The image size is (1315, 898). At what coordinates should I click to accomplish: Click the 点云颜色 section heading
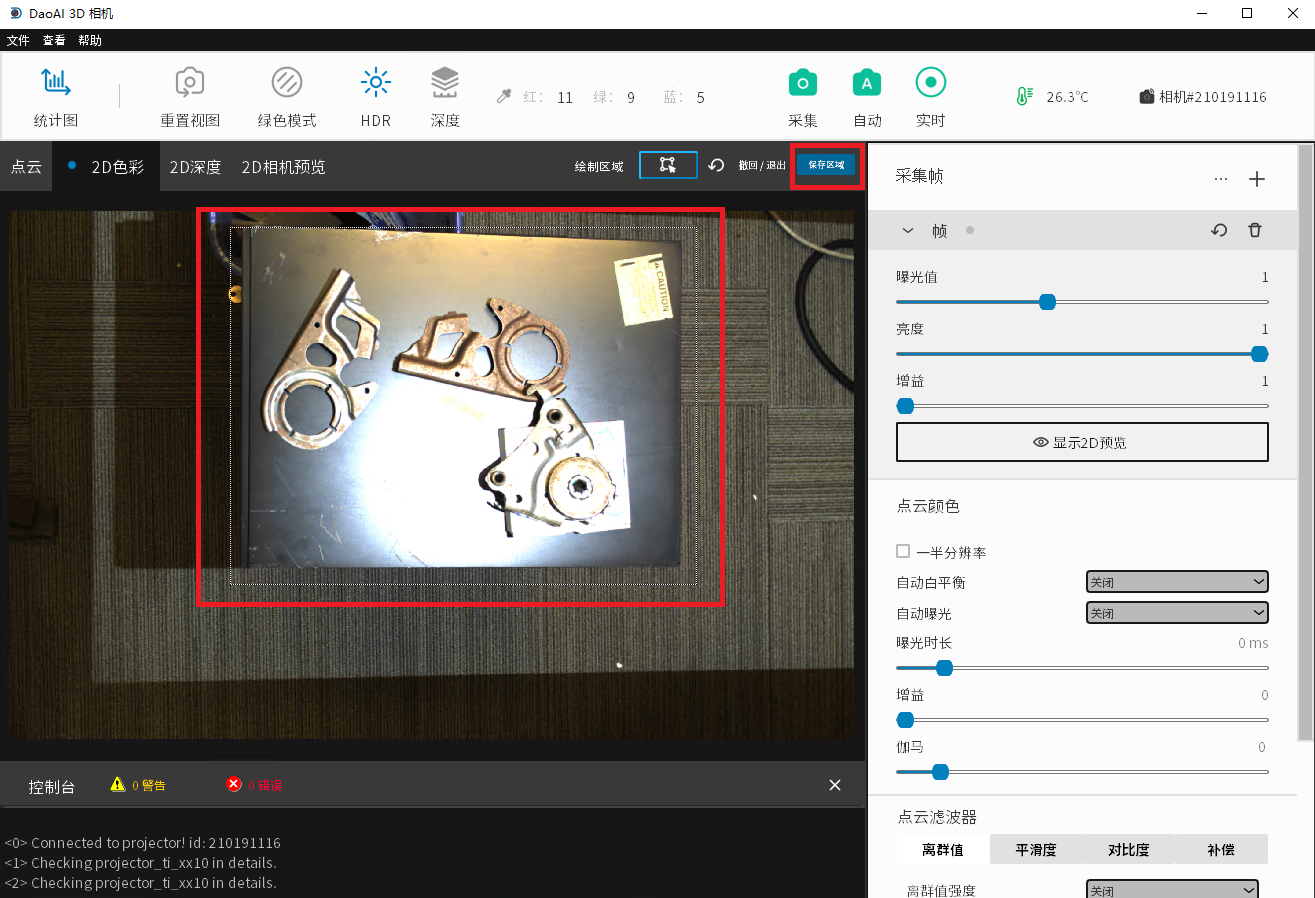pyautogui.click(x=928, y=506)
